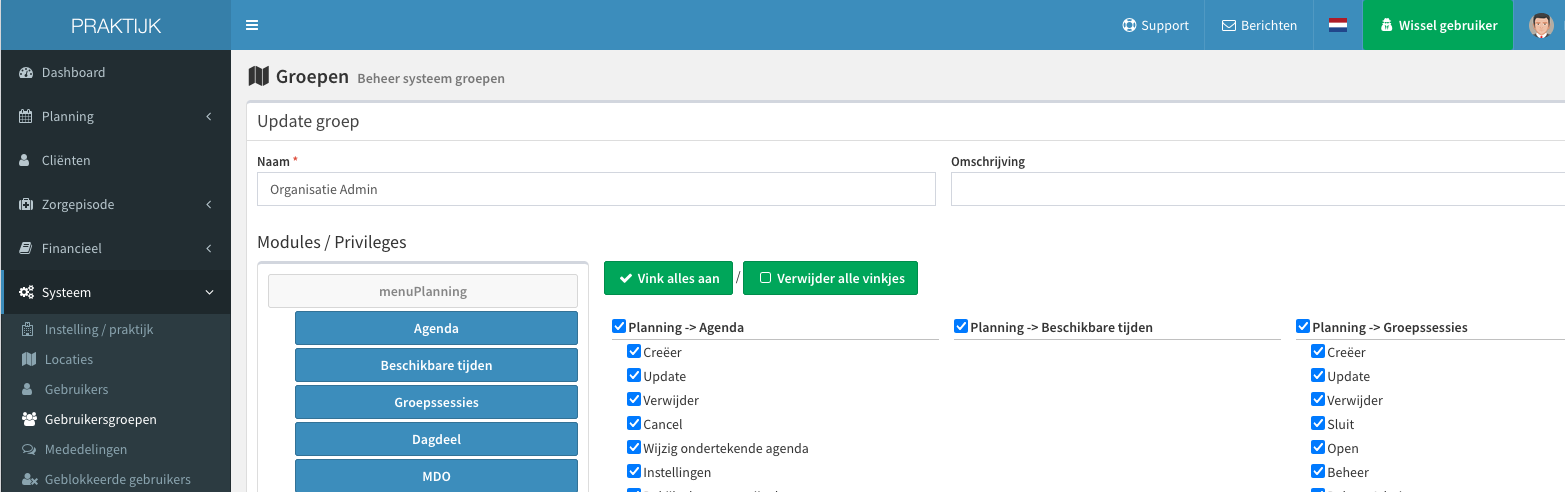Open Dashboard menu item
This screenshot has height=492, width=1565.
(x=116, y=73)
